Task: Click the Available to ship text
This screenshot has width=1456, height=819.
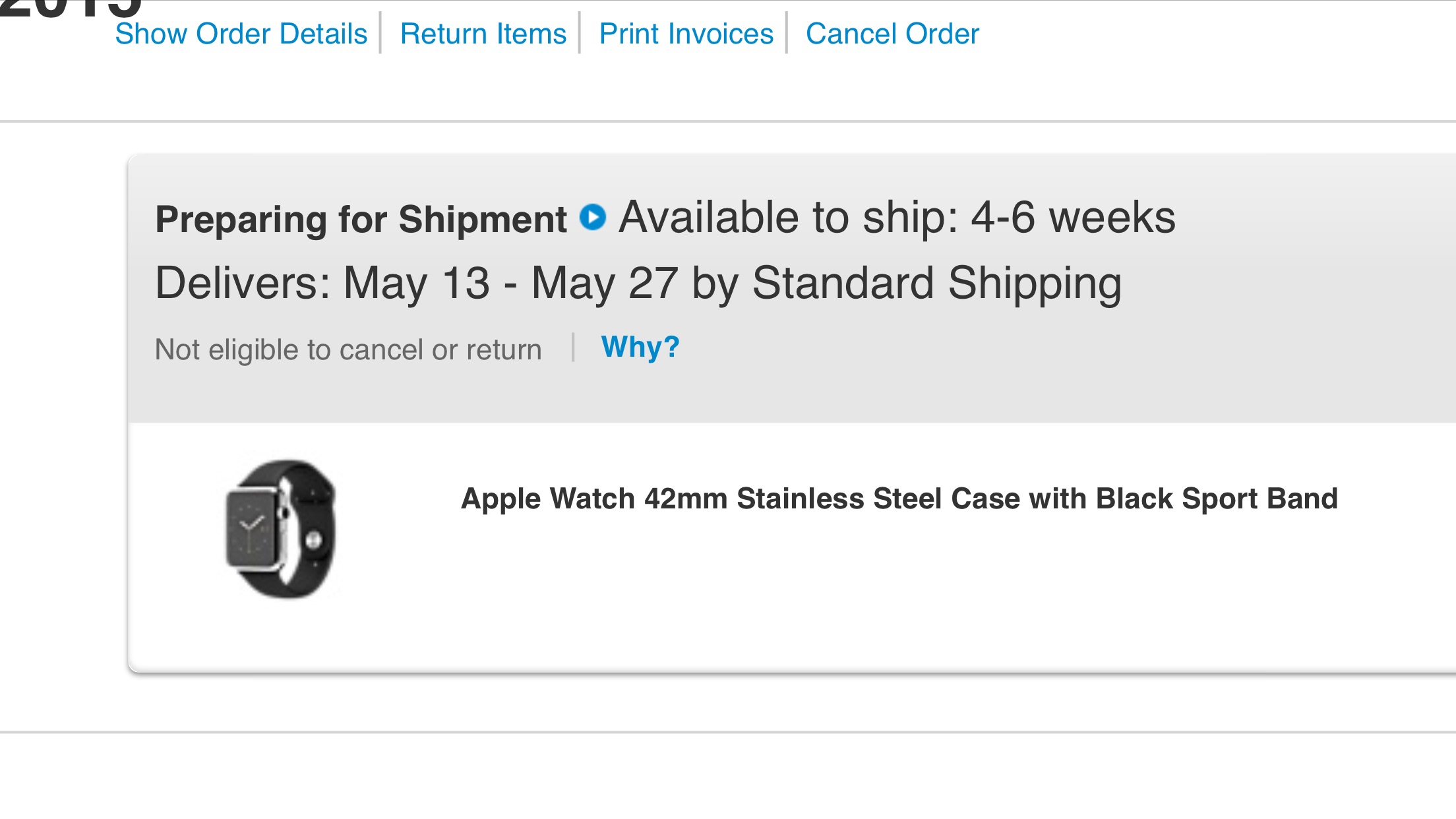Action: click(788, 218)
